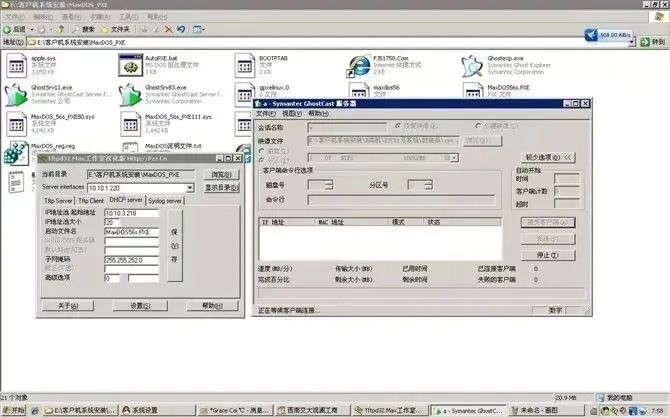Click the Explorer Up folder icon

(61, 29)
